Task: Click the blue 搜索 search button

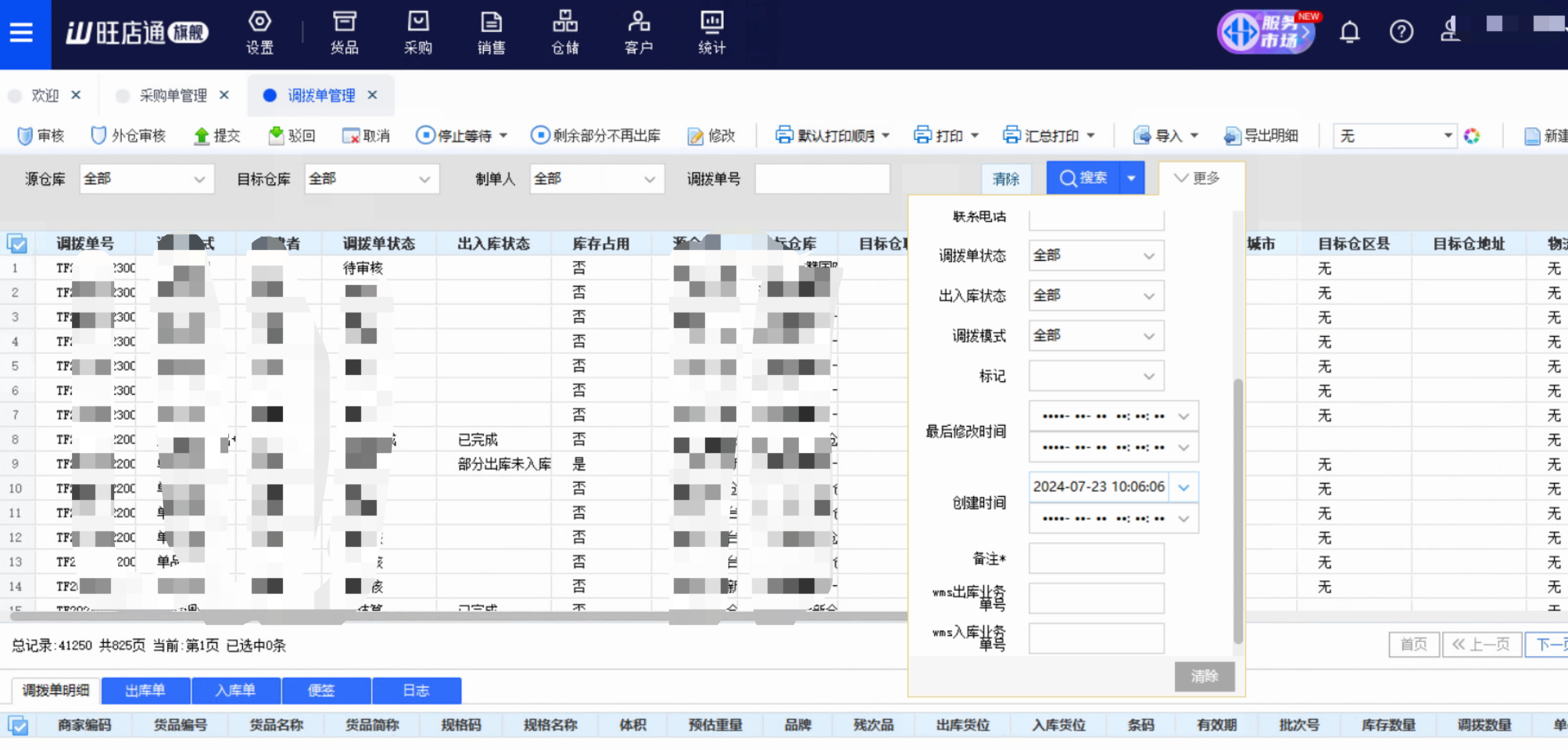Action: 1083,179
